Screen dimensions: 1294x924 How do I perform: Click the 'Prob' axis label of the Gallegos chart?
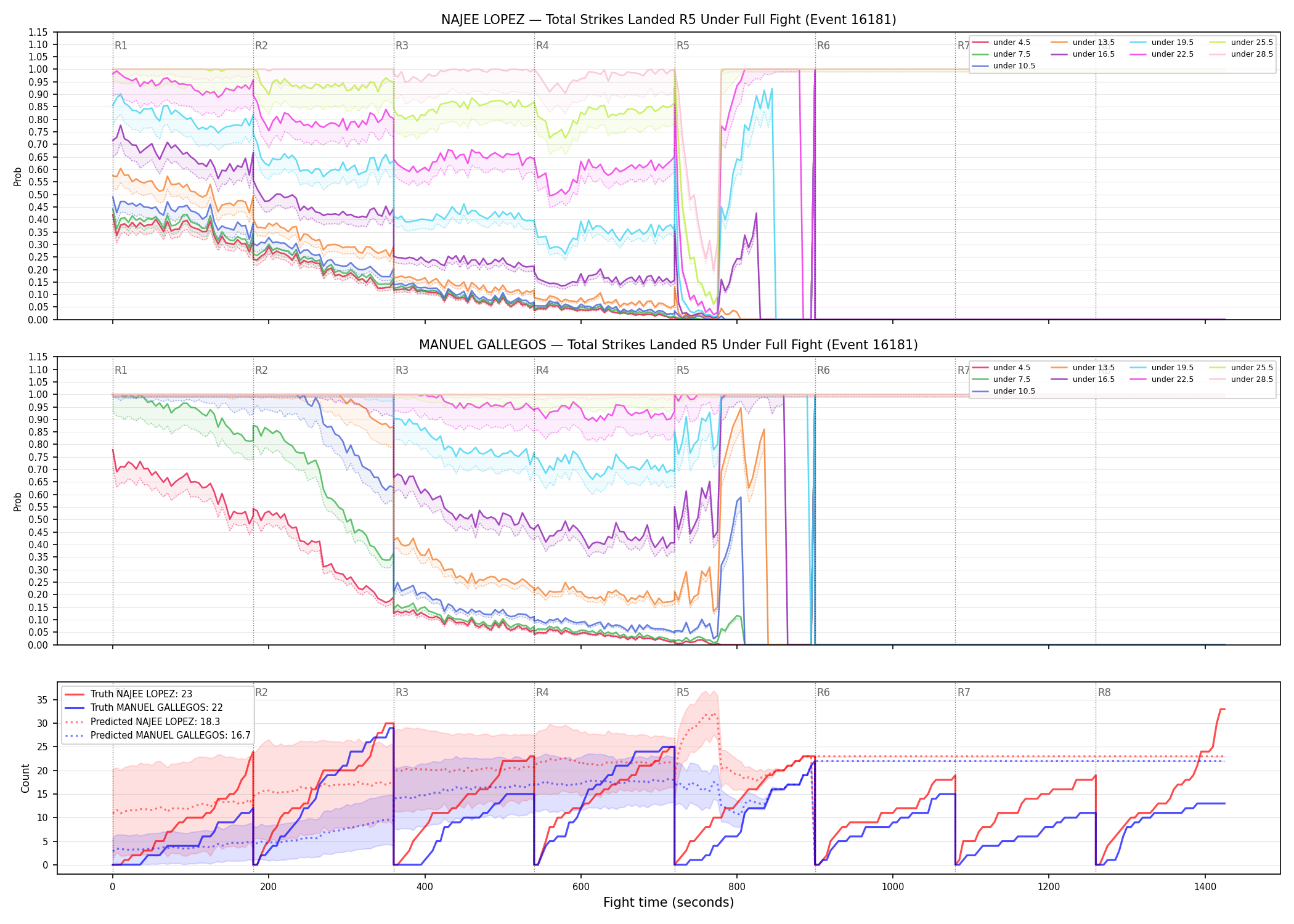pos(17,501)
